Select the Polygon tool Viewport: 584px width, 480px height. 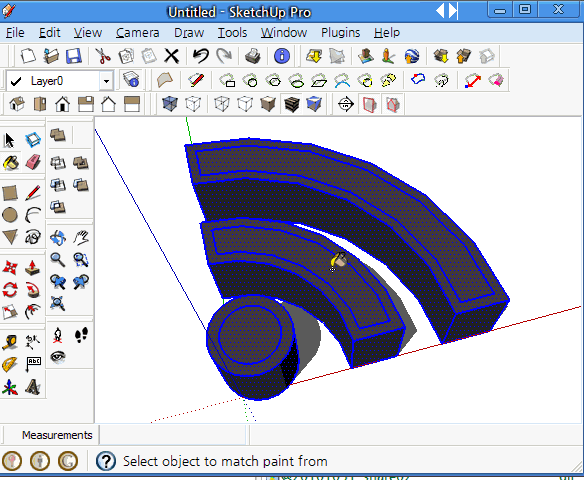coord(10,237)
